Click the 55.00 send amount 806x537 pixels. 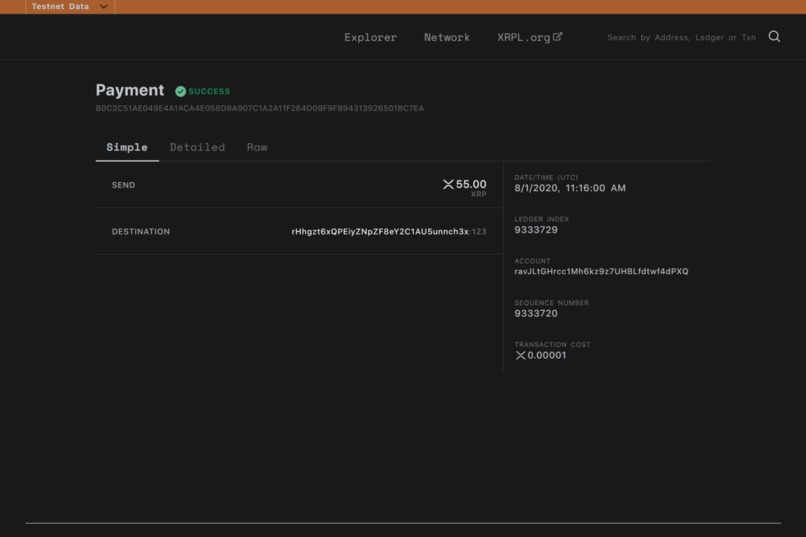point(471,184)
